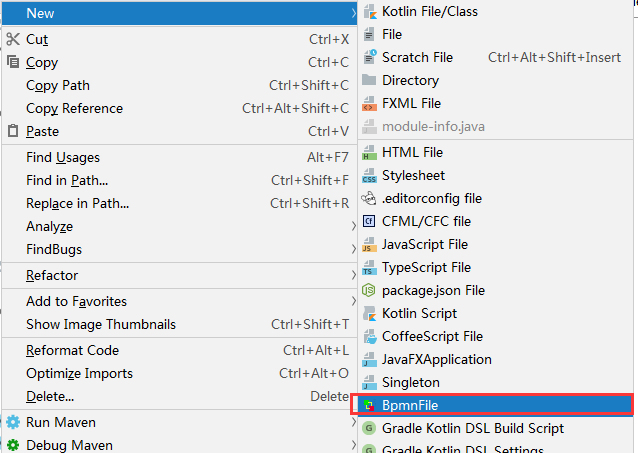Choose Reformat Code
Screen dimensions: 638x453
pos(179,350)
